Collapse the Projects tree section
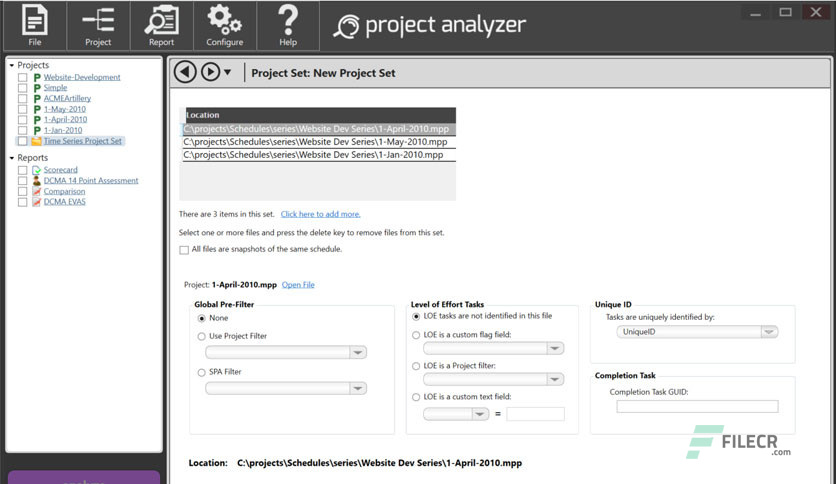Viewport: 836px width, 484px height. click(x=12, y=66)
